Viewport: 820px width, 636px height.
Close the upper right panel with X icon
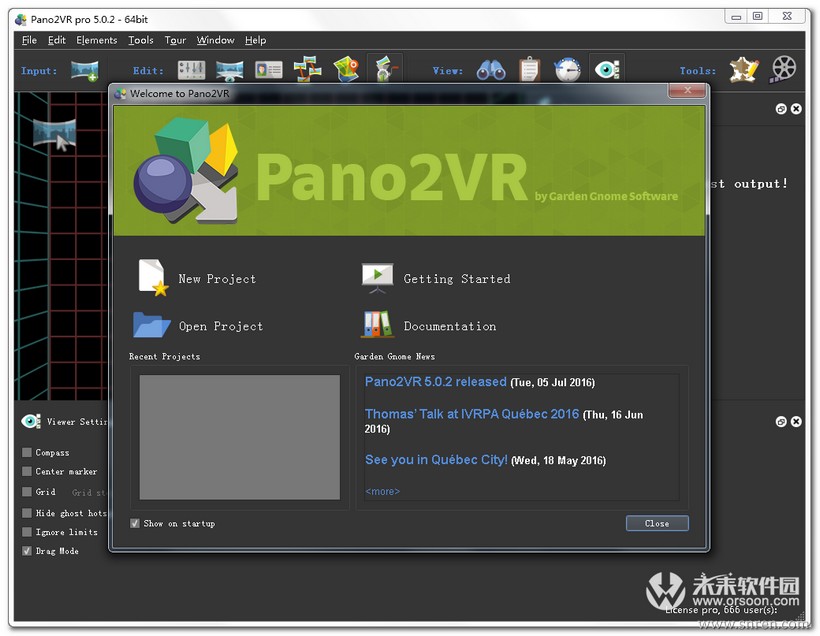coord(796,109)
